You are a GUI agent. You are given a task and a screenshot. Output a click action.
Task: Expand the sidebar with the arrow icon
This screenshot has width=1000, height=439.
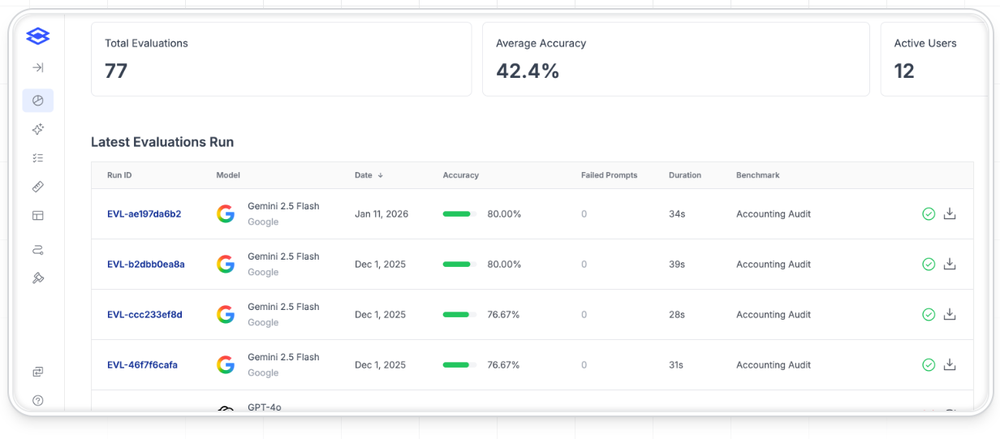click(38, 68)
